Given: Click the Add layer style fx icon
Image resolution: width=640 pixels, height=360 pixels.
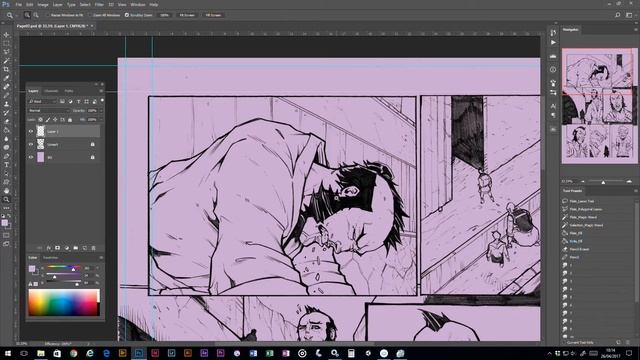Looking at the screenshot, I should 49,248.
